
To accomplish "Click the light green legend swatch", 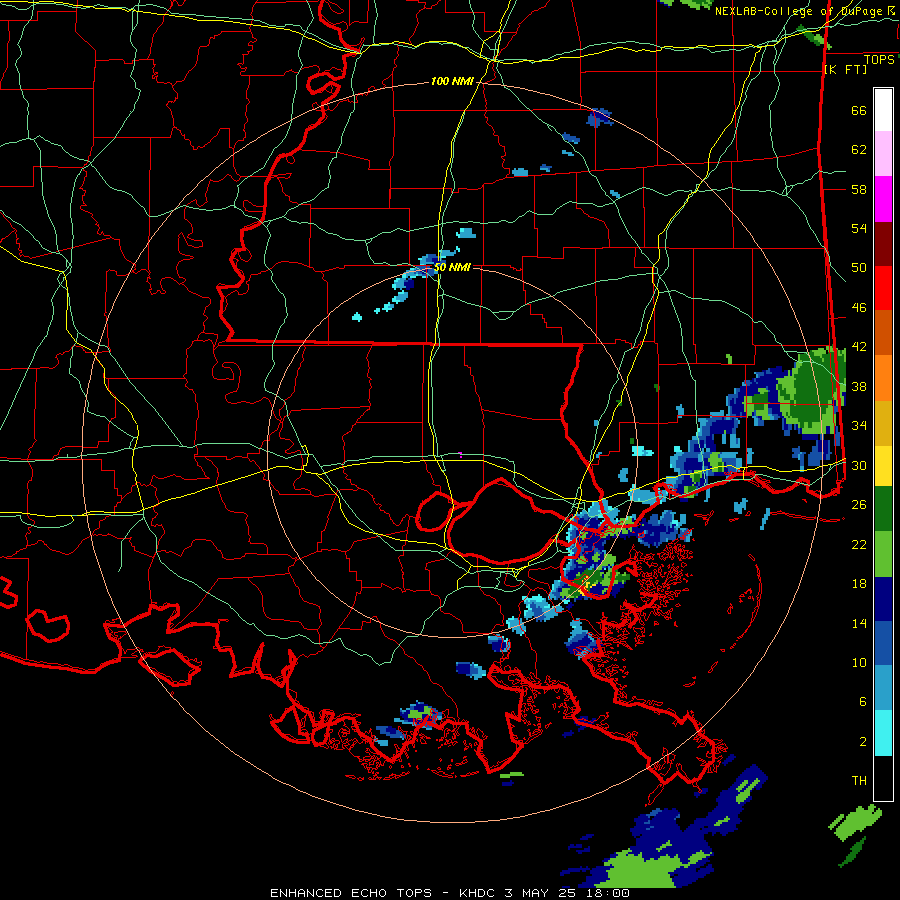I will click(x=883, y=554).
